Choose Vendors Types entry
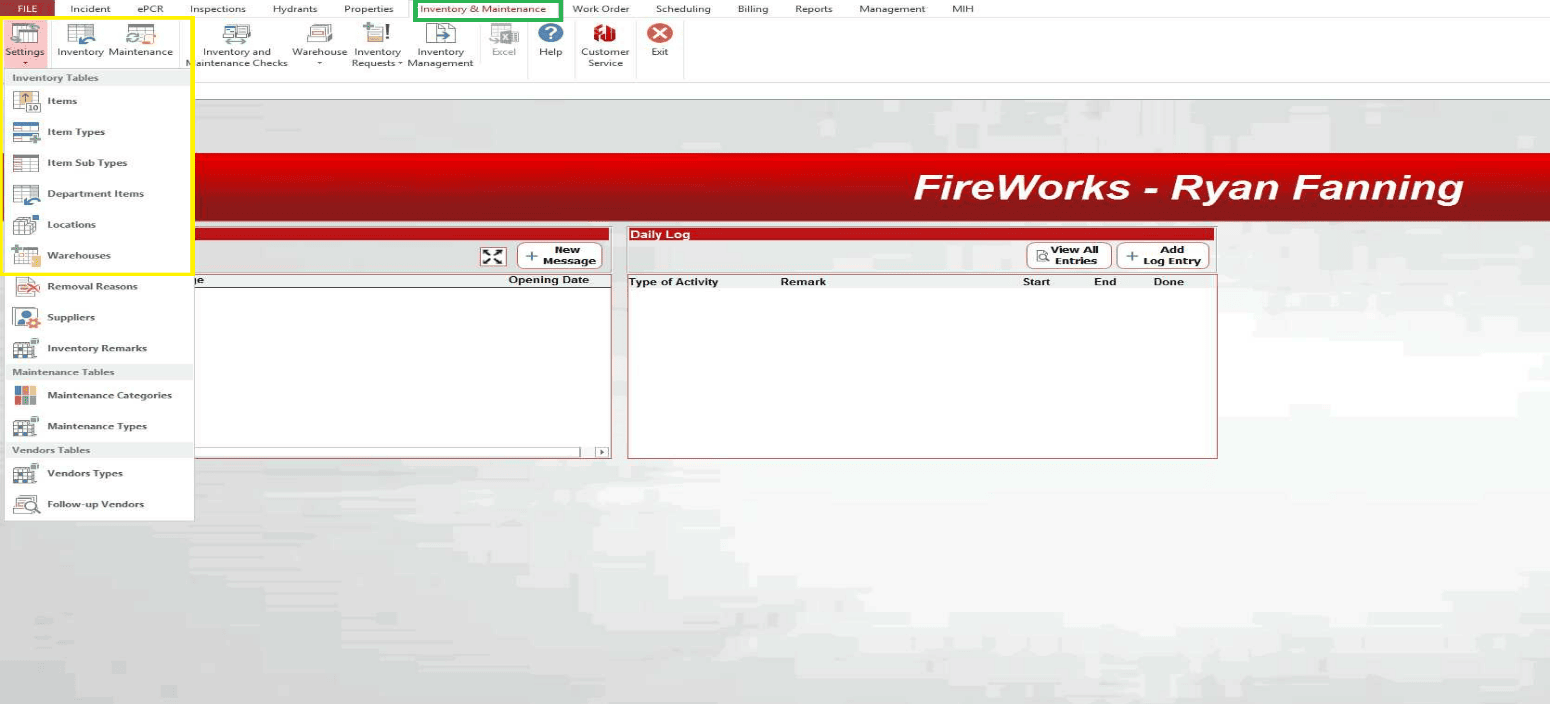Viewport: 1550px width, 704px height. click(99, 474)
